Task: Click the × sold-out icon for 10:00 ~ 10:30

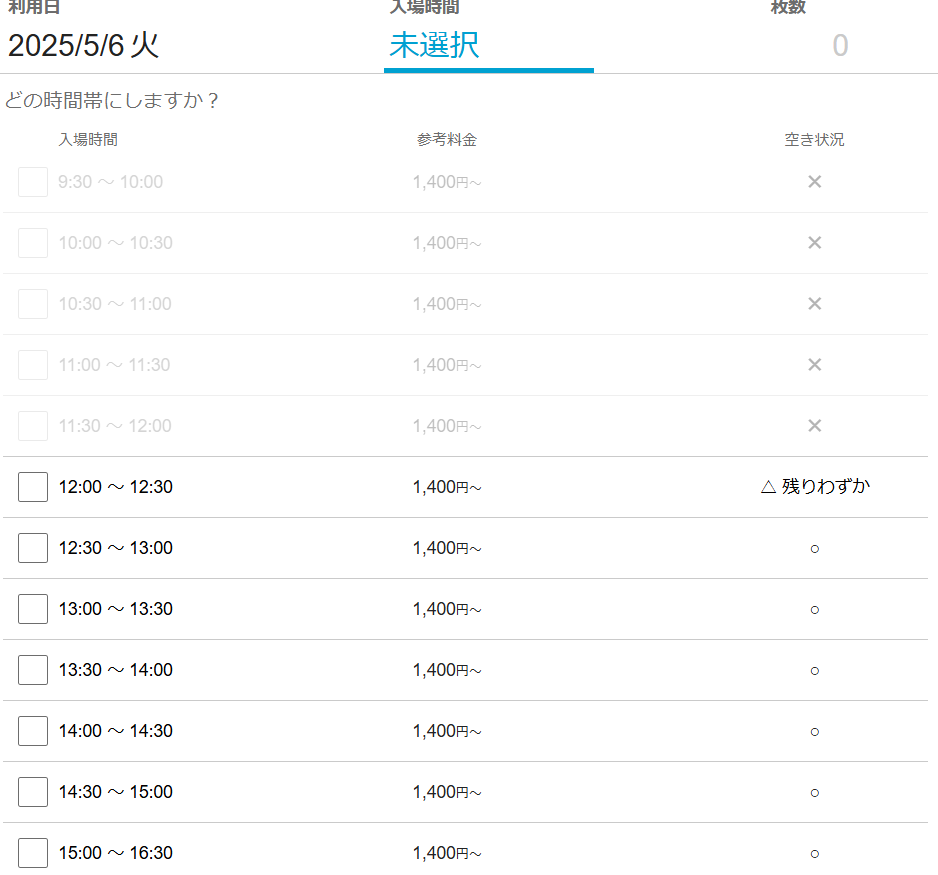Action: click(x=814, y=243)
